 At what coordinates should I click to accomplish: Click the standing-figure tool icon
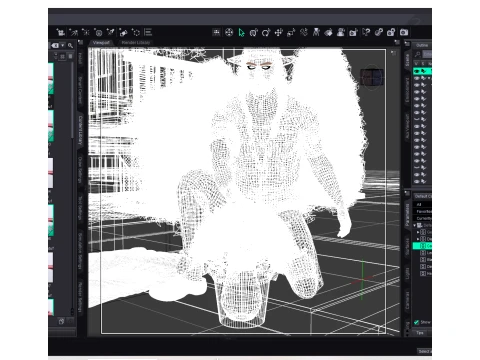pyautogui.click(x=316, y=32)
